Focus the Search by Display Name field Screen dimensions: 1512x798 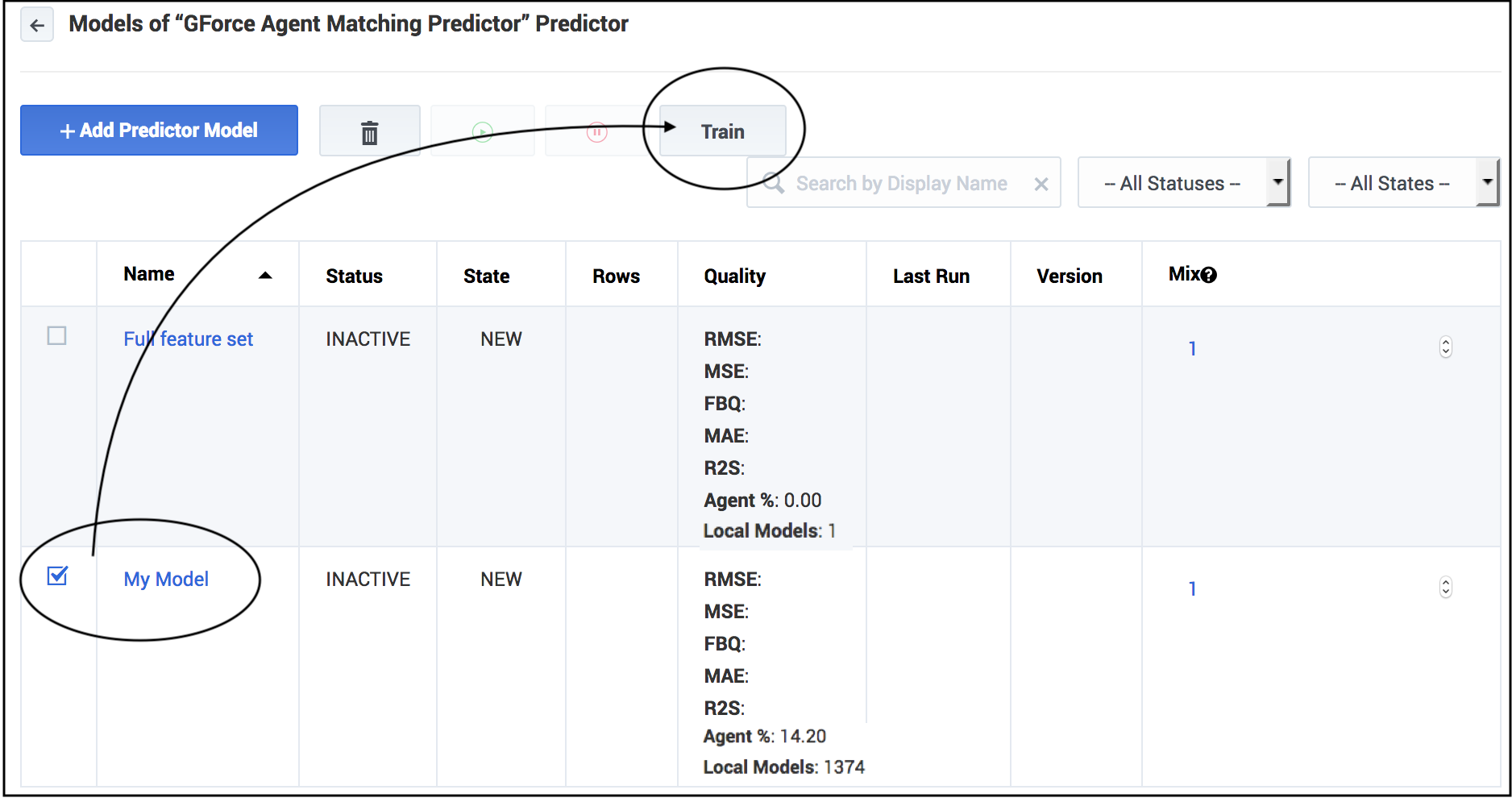pos(901,184)
